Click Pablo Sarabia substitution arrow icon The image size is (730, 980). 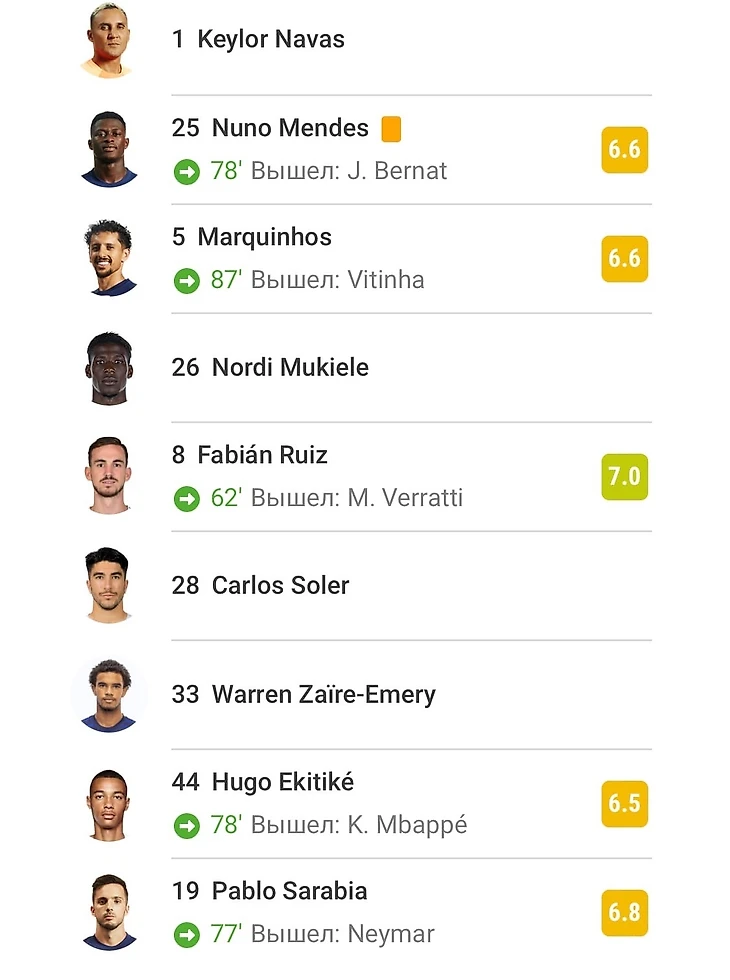[186, 935]
